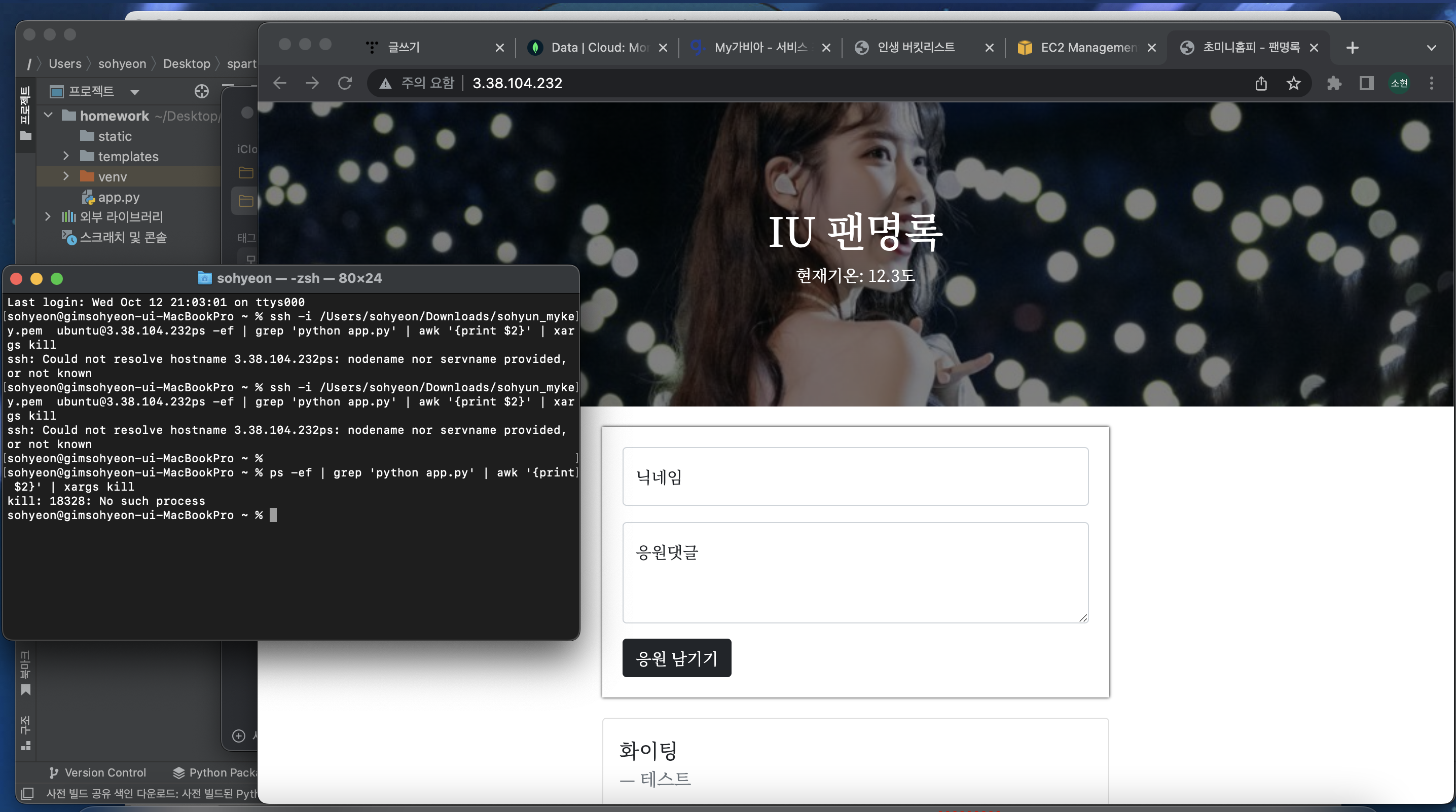
Task: Click the MongoDB leaf icon on Data tab
Action: coord(535,48)
